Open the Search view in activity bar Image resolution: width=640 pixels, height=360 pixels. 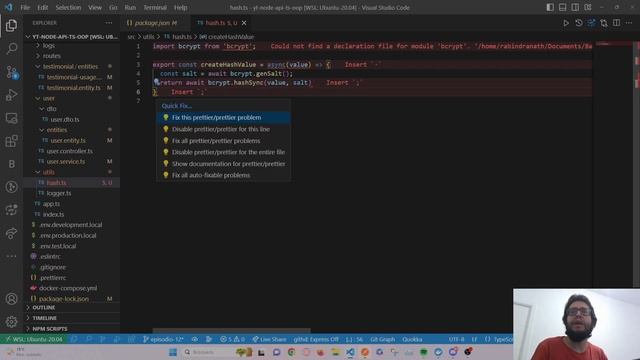(x=11, y=49)
